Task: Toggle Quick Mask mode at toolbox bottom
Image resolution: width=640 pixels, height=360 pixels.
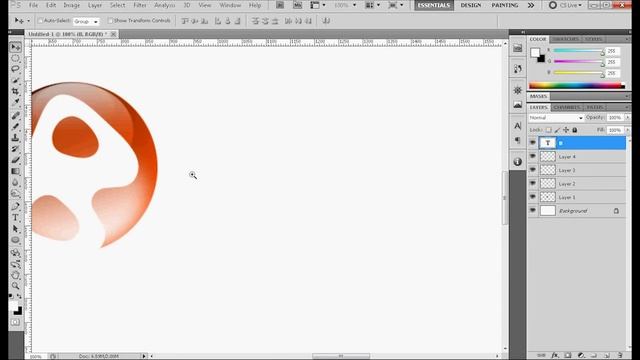Action: [16, 322]
